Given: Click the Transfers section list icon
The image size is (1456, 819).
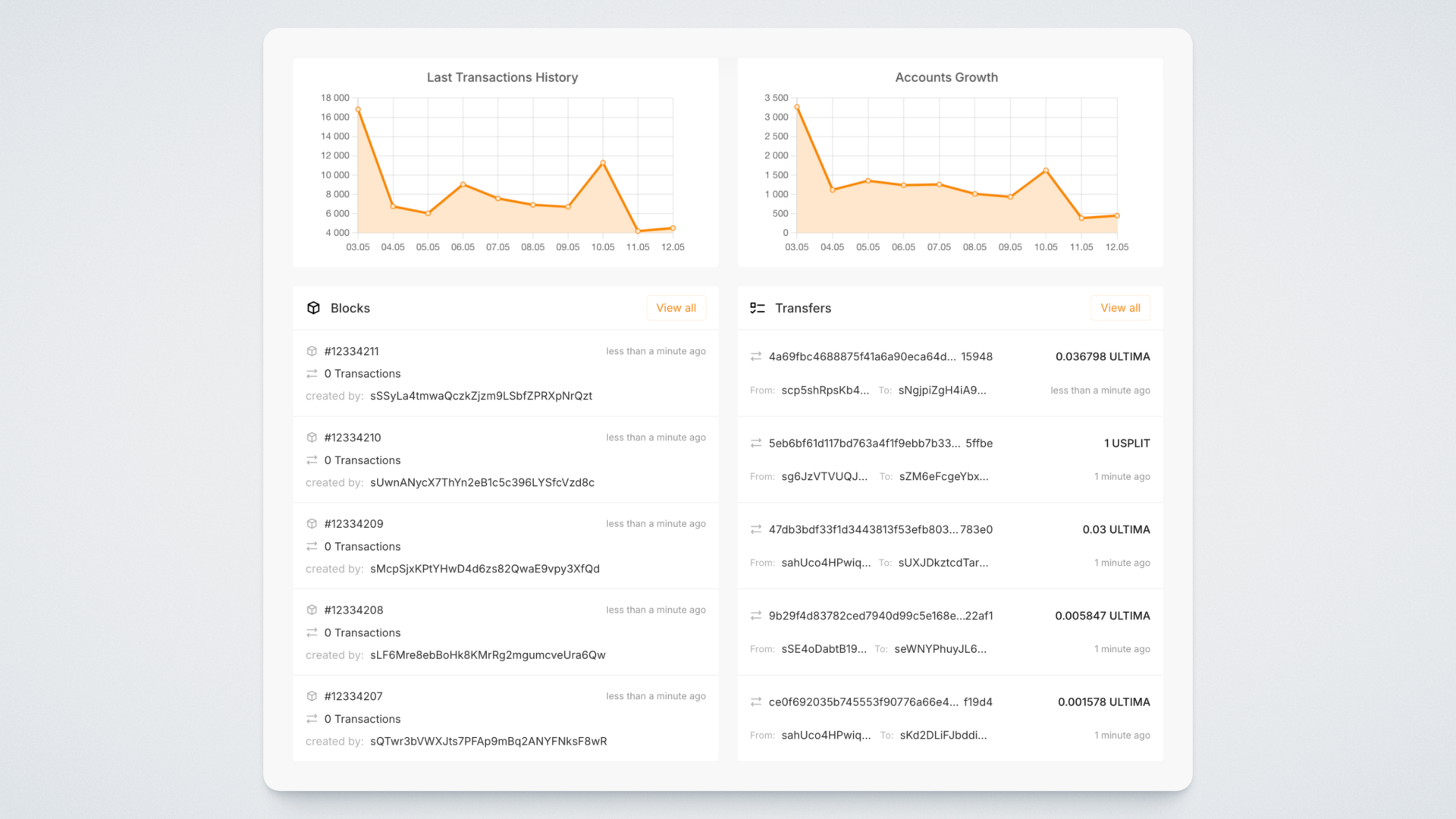Looking at the screenshot, I should pos(757,308).
